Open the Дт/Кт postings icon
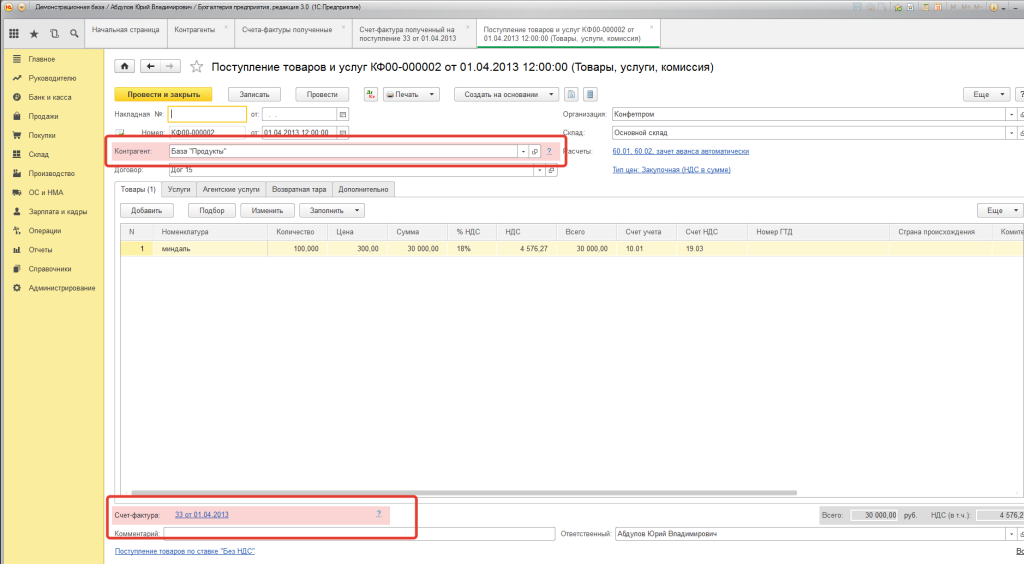The image size is (1024, 564). pos(371,94)
